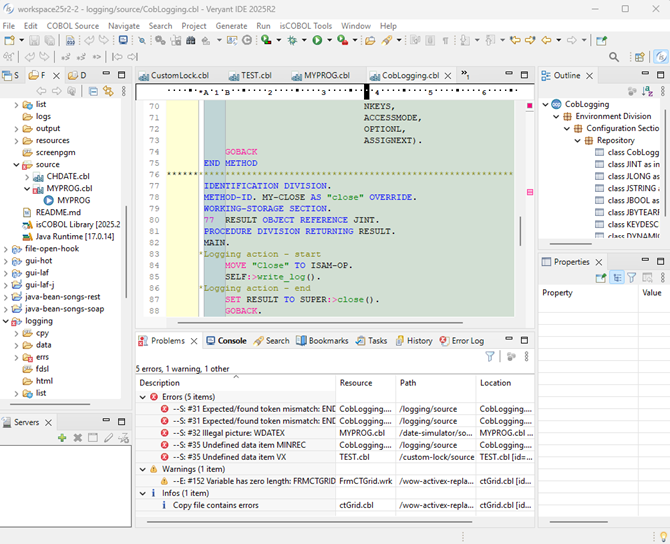Image resolution: width=670 pixels, height=544 pixels.
Task: Close the CobLogging.cbl editor tab
Action: click(449, 76)
